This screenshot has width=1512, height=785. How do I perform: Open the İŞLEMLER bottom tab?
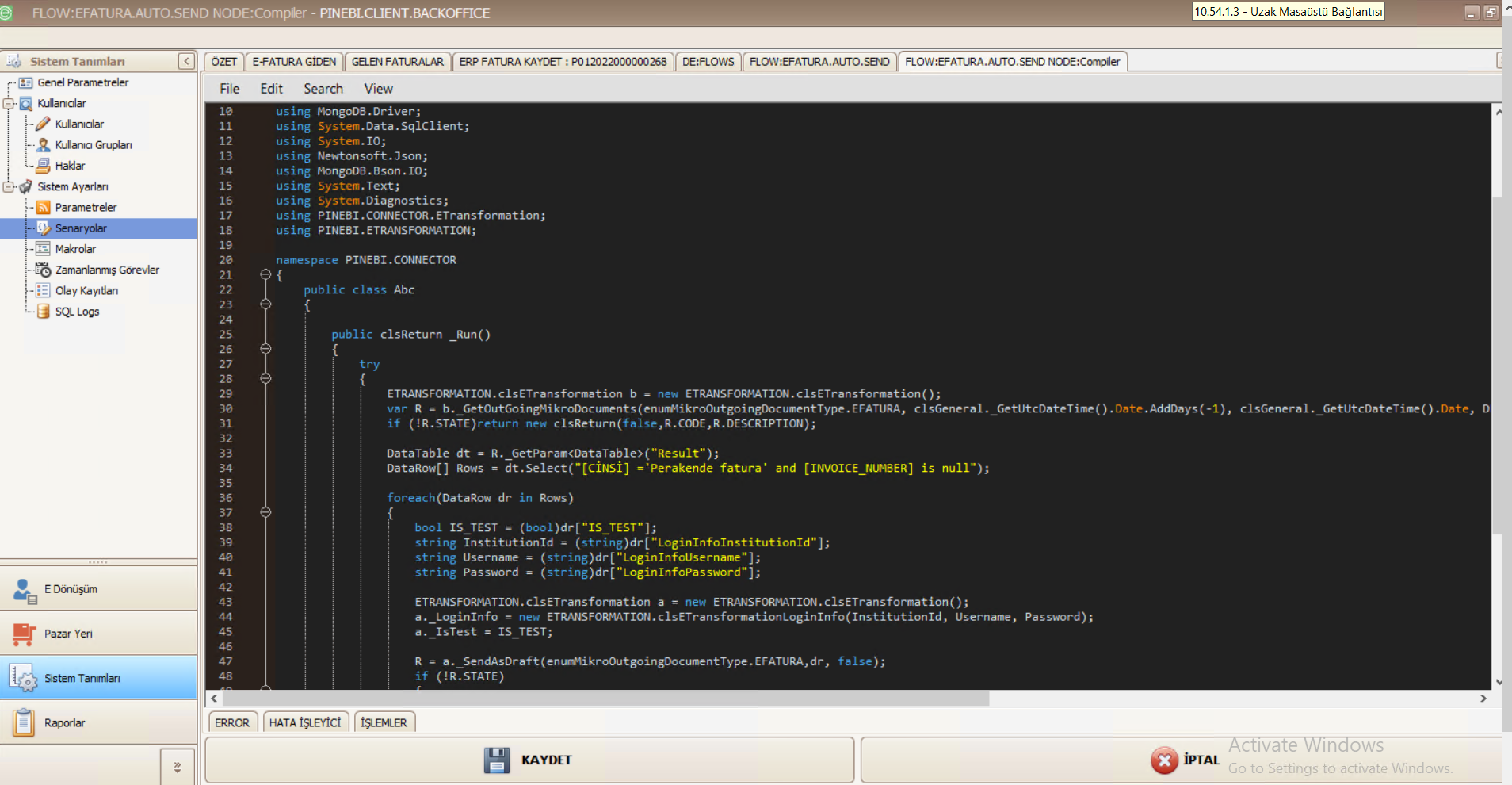(x=384, y=722)
